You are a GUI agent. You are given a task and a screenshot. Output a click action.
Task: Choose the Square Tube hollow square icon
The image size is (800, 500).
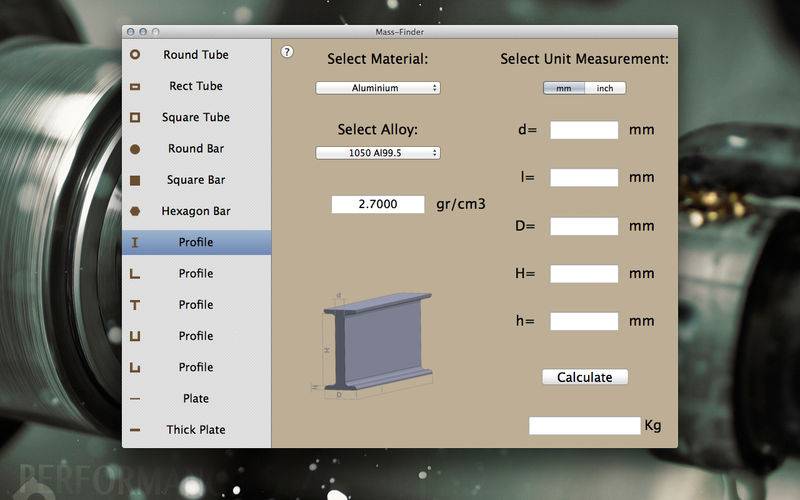pyautogui.click(x=135, y=117)
